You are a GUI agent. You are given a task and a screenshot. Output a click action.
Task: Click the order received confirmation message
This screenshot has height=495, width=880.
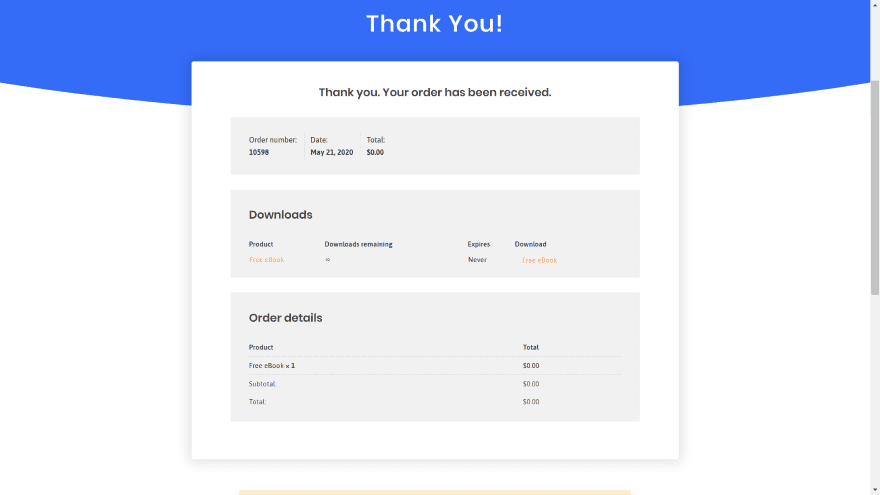[434, 92]
